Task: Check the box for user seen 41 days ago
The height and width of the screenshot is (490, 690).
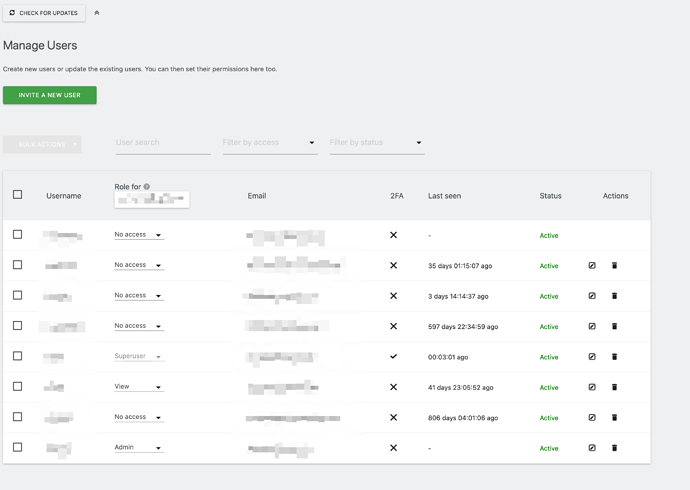Action: [x=18, y=386]
